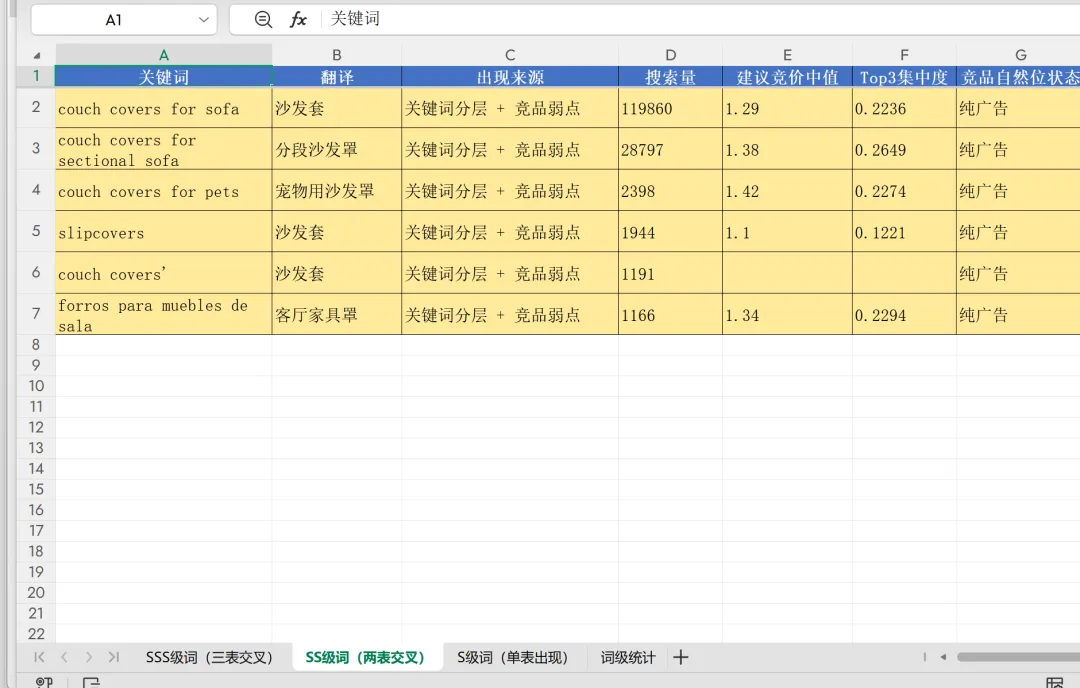
Task: Click concentration cell 0.2649
Action: [904, 149]
